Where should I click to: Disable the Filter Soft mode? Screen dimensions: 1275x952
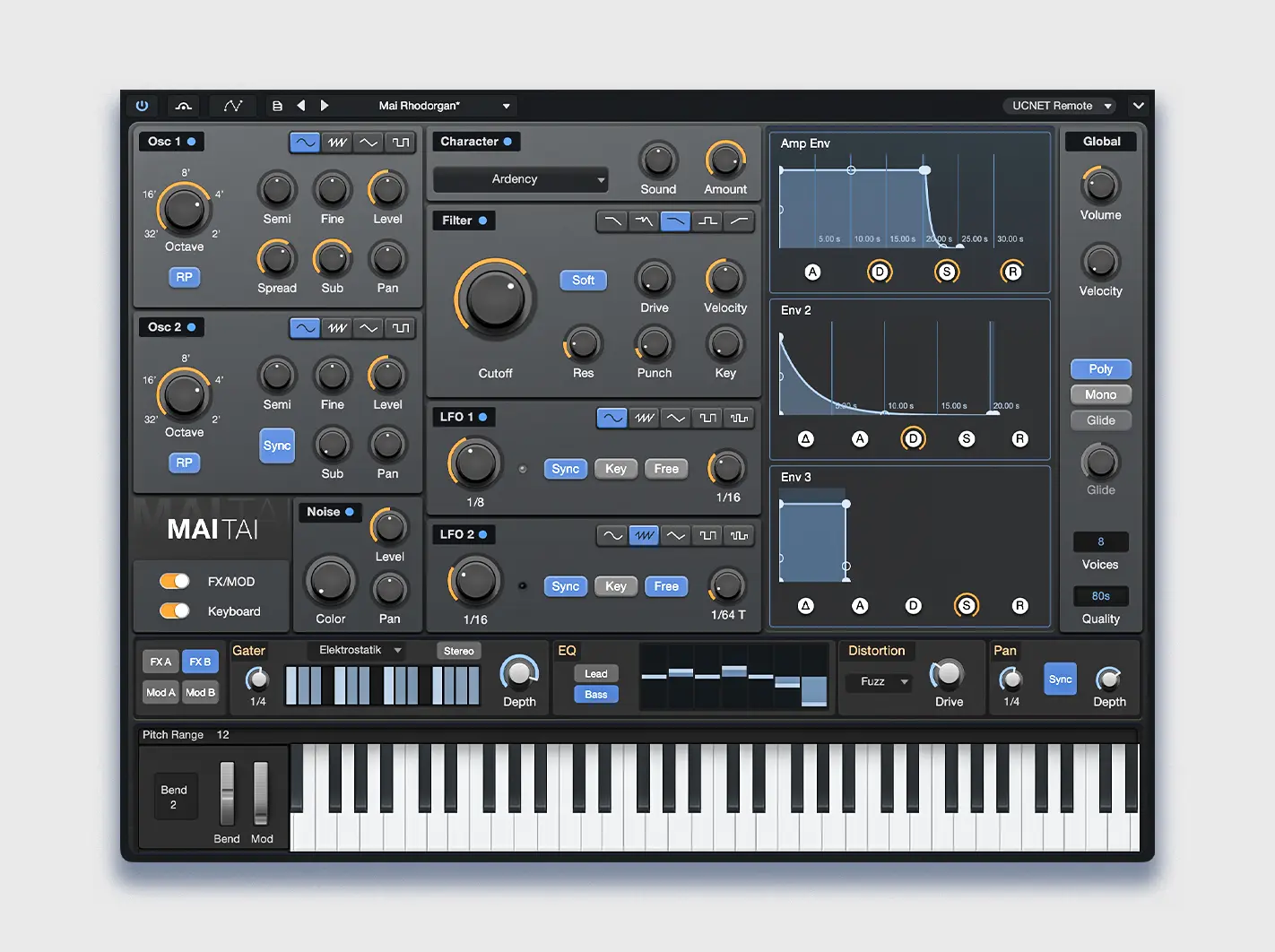click(x=583, y=280)
